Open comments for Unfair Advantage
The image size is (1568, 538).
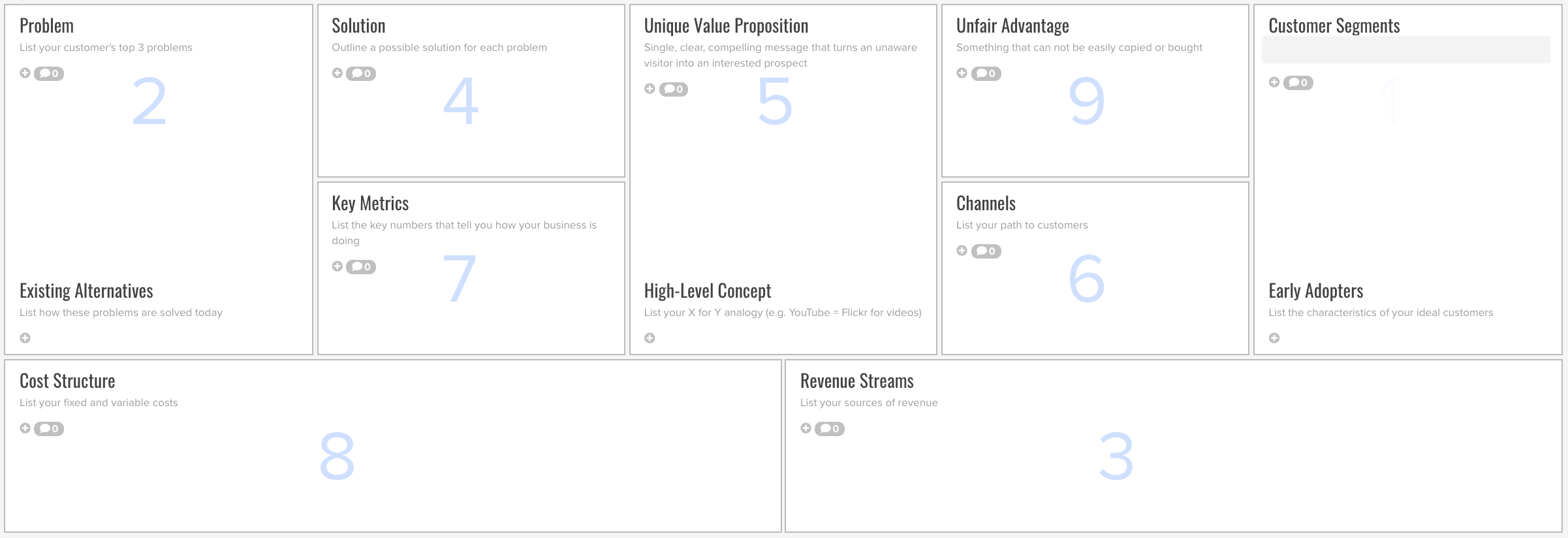coord(986,74)
